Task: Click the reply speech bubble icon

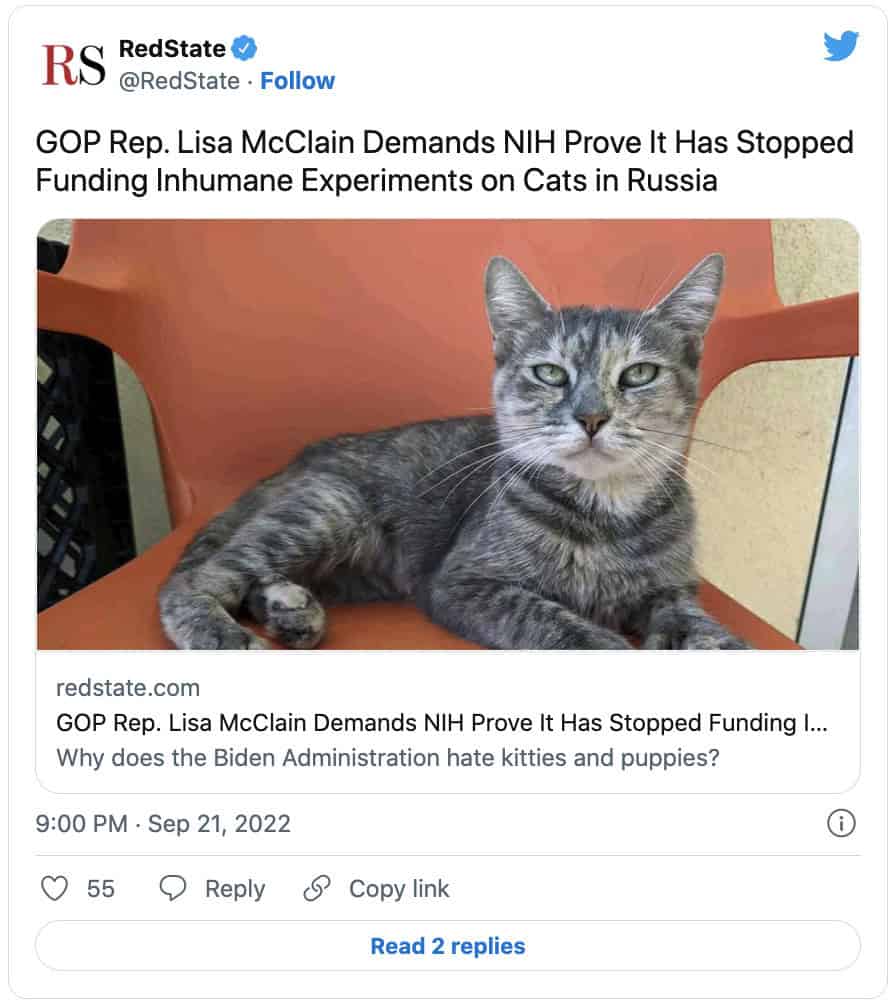Action: pyautogui.click(x=173, y=889)
